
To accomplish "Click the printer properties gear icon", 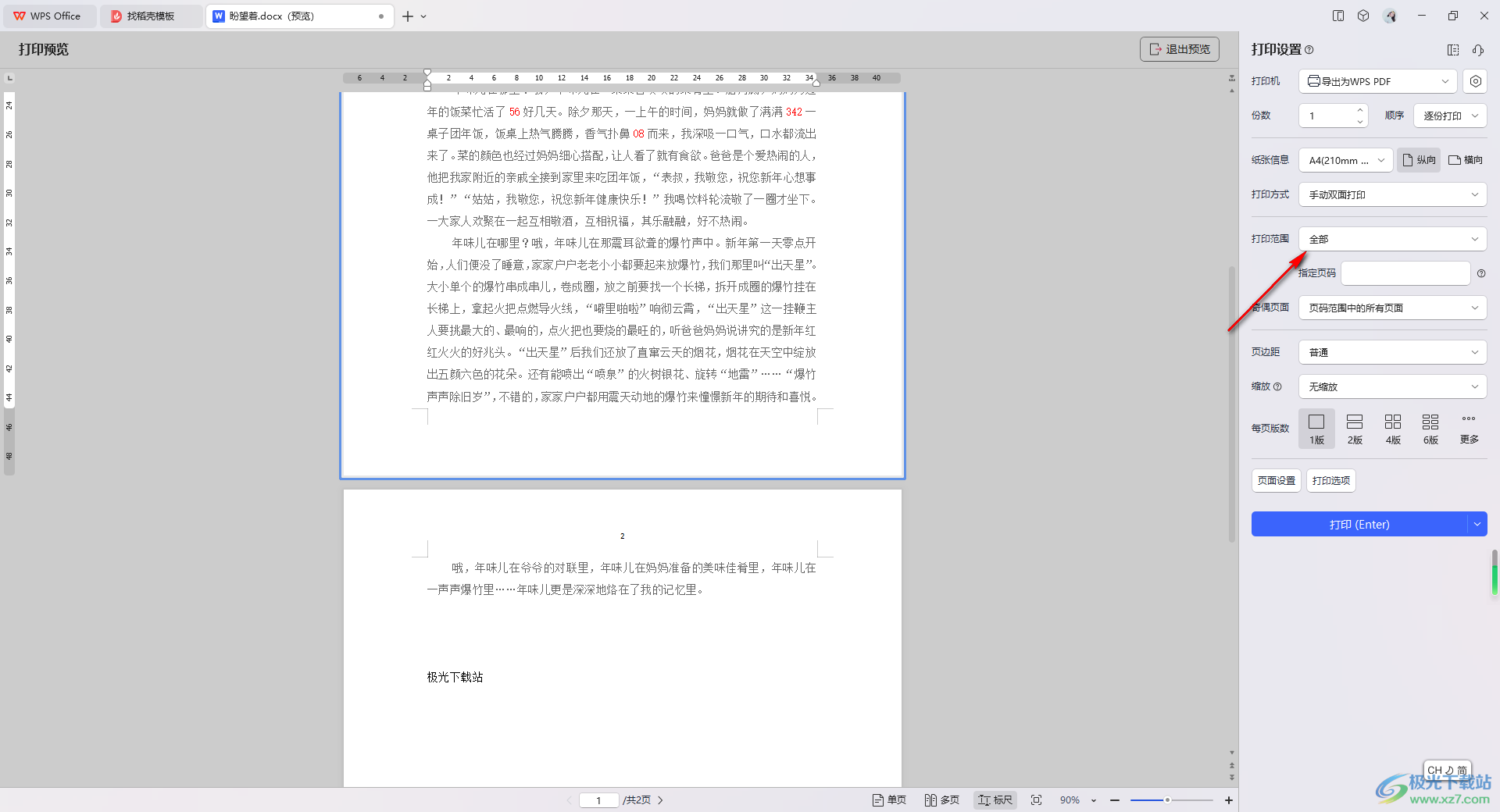I will (1475, 81).
